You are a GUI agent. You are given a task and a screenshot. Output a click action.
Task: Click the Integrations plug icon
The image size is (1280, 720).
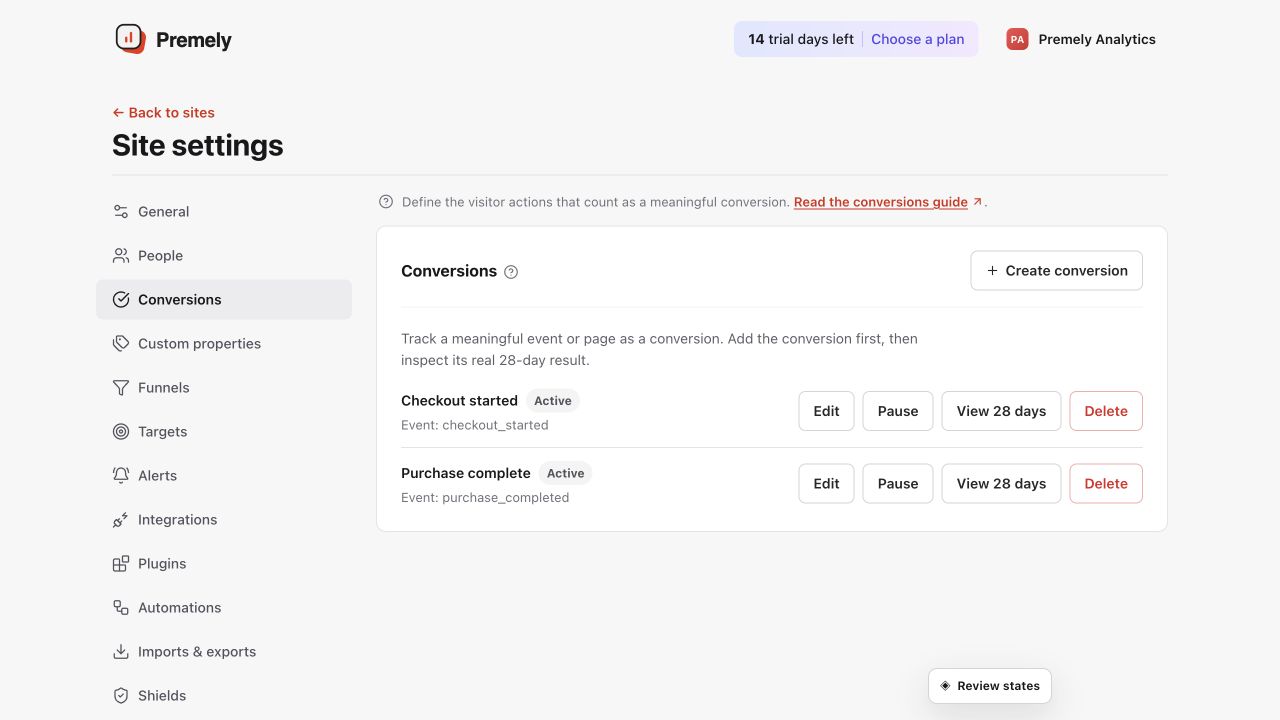tap(121, 520)
